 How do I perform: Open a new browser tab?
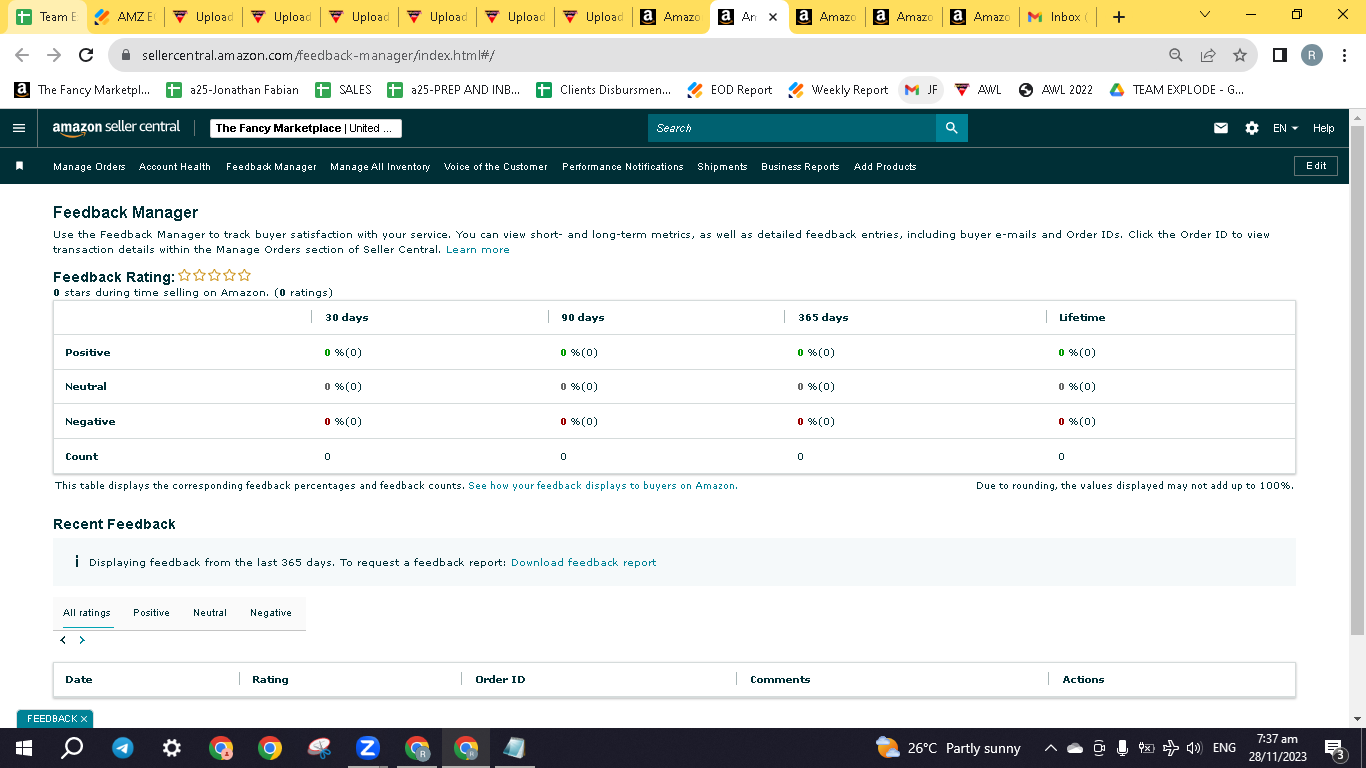[x=1118, y=17]
